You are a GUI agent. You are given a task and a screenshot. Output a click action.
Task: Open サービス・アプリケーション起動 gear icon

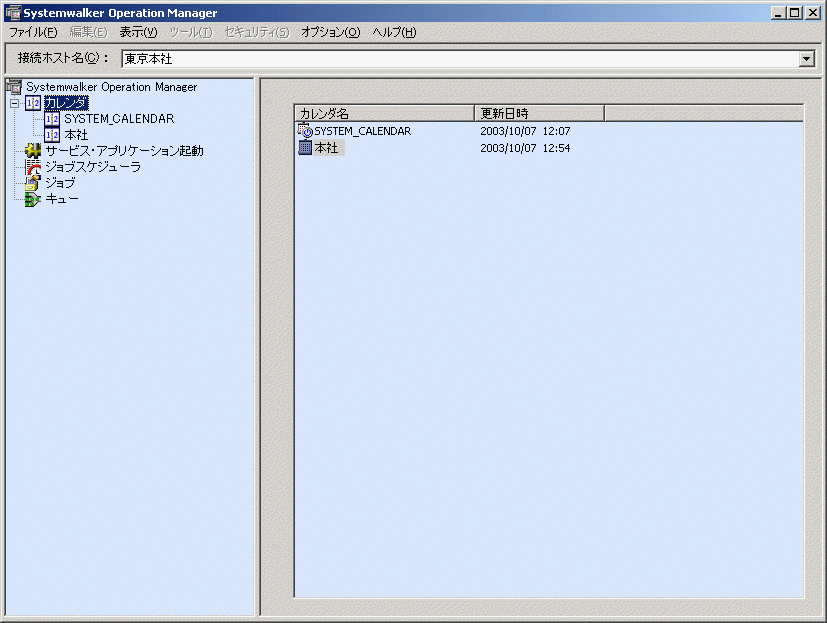pos(33,151)
